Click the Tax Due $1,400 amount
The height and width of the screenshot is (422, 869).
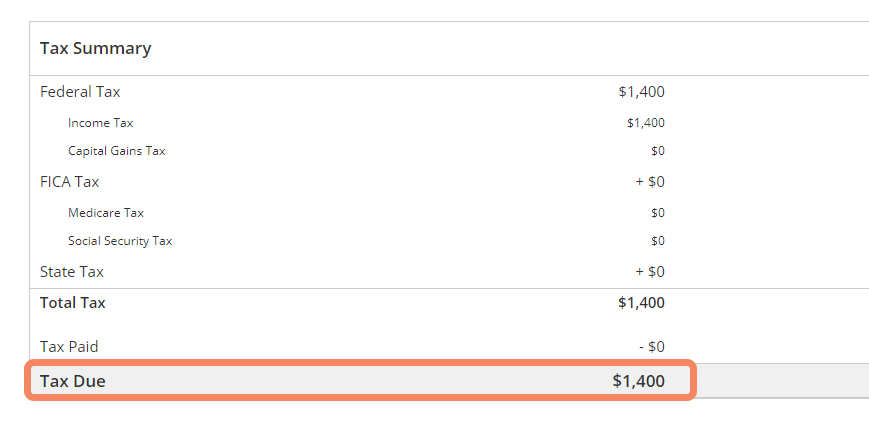[x=638, y=381]
